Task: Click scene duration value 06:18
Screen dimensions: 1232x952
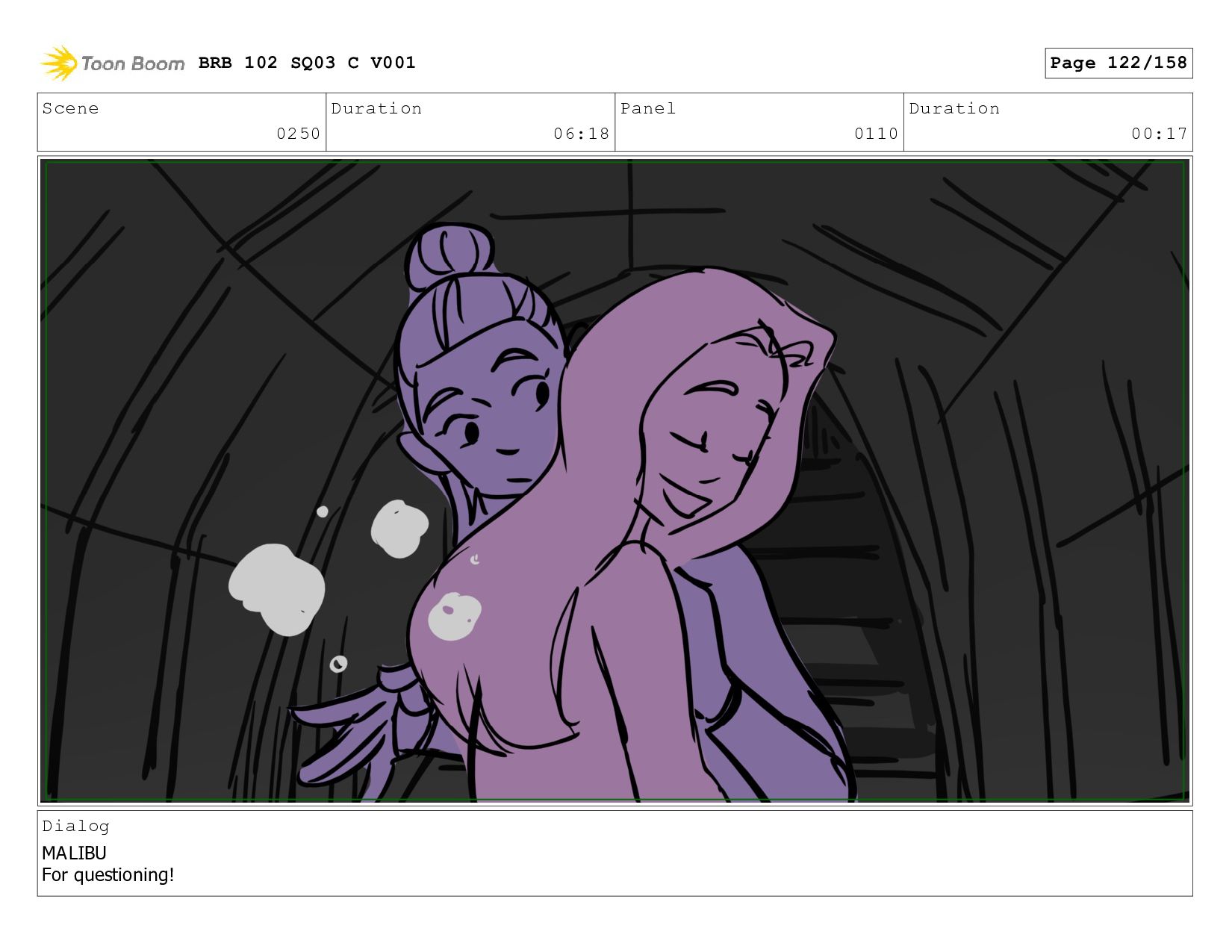Action: click(x=581, y=134)
